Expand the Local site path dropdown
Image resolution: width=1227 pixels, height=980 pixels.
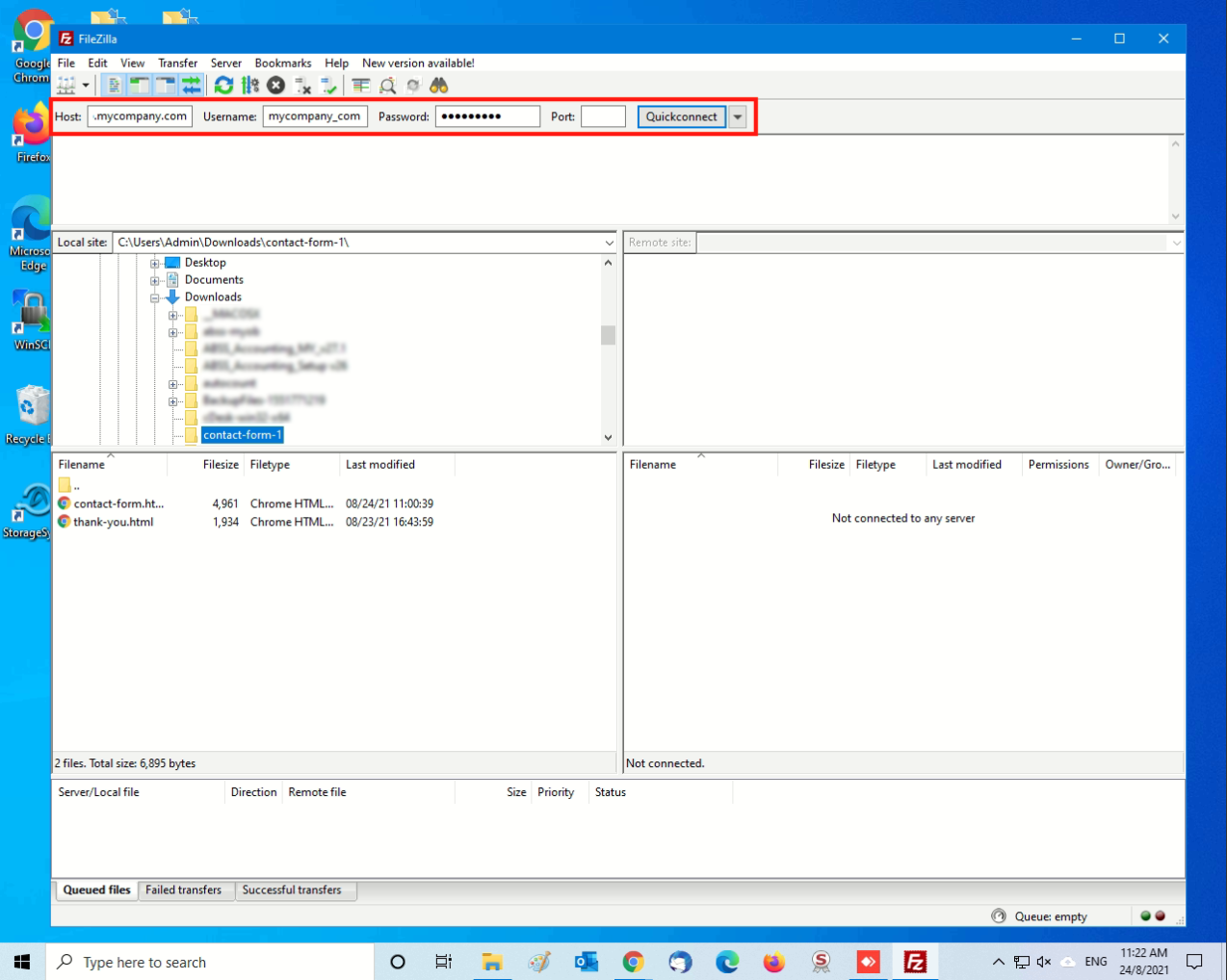pos(609,243)
